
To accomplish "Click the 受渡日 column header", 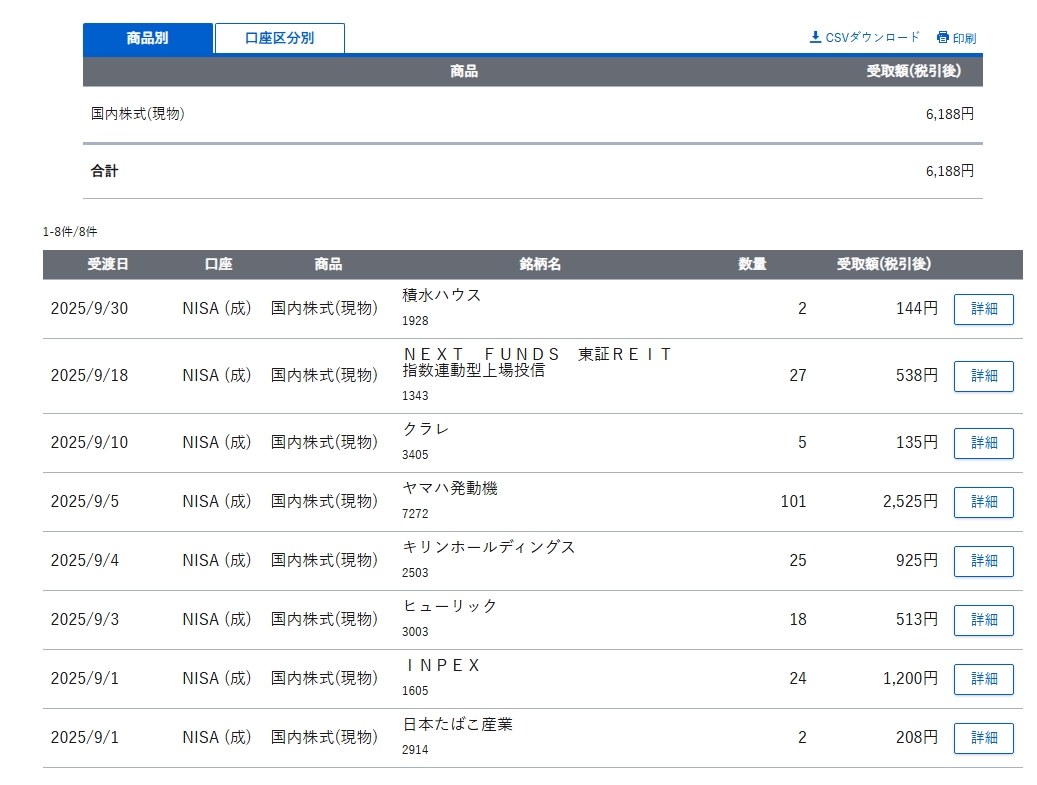I will 108,265.
